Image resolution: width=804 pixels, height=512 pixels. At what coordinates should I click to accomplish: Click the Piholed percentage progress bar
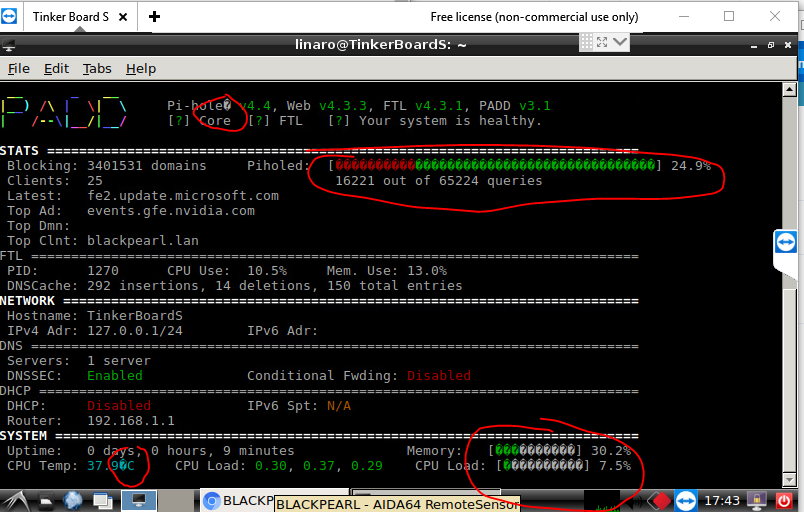point(495,166)
